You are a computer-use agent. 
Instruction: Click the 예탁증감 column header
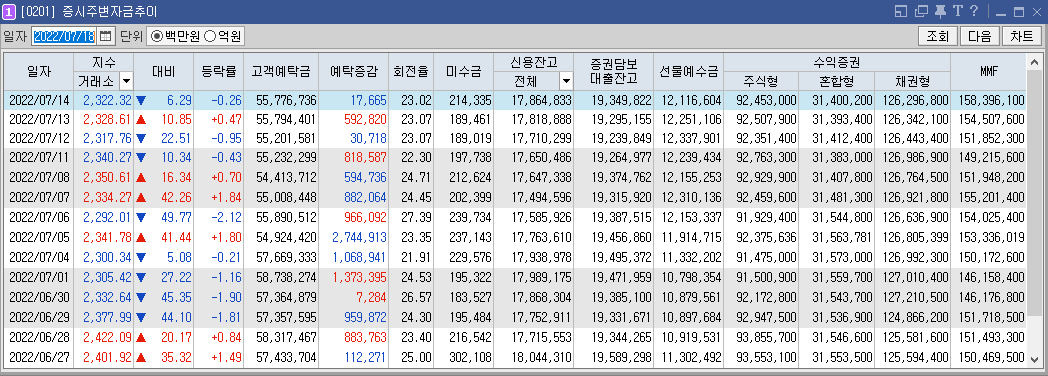354,72
